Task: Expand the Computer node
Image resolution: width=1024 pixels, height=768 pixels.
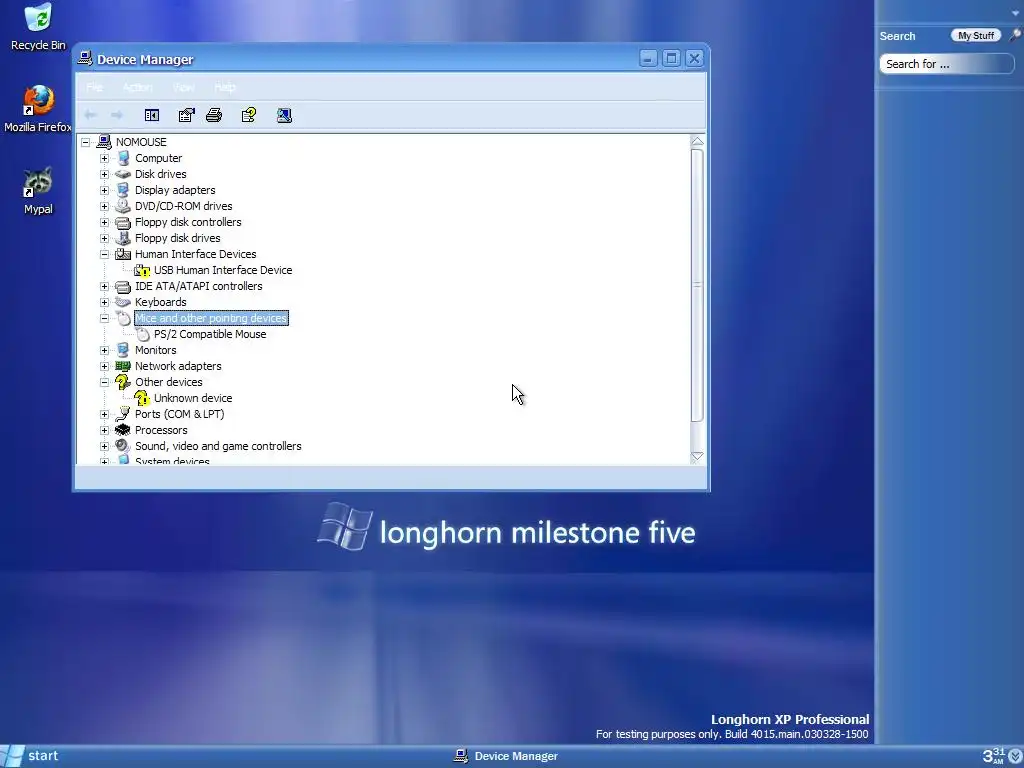Action: 104,158
